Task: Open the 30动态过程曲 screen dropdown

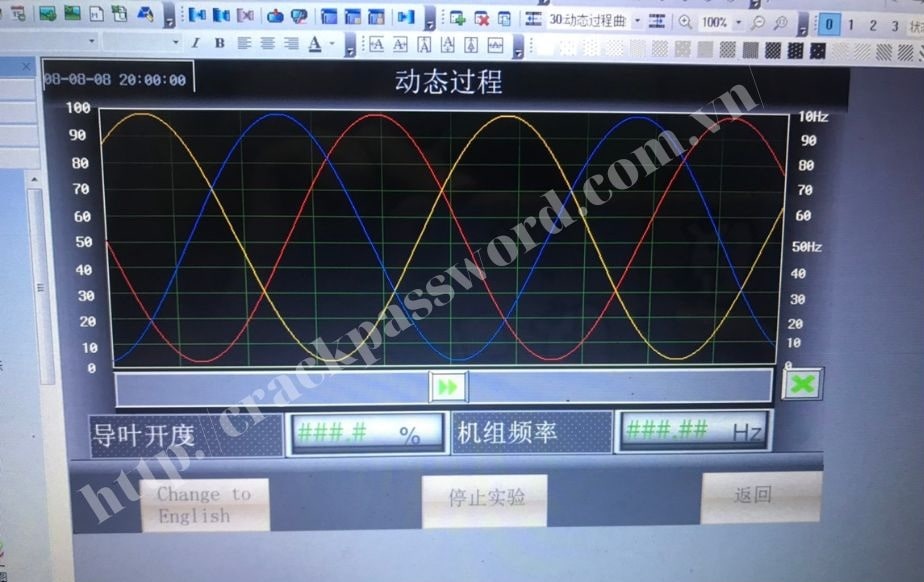Action: 638,21
